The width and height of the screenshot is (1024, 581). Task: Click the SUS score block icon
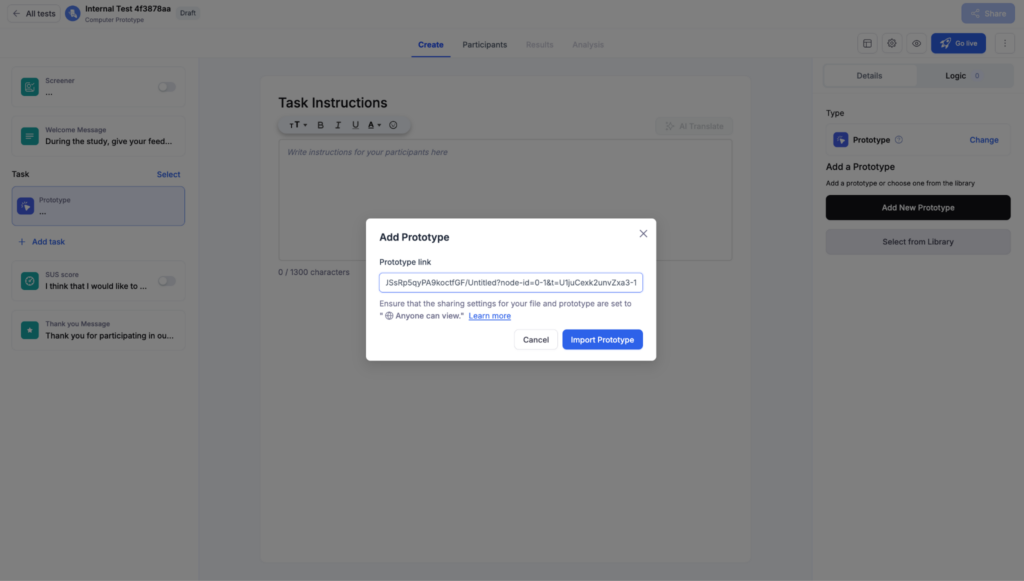click(x=29, y=281)
